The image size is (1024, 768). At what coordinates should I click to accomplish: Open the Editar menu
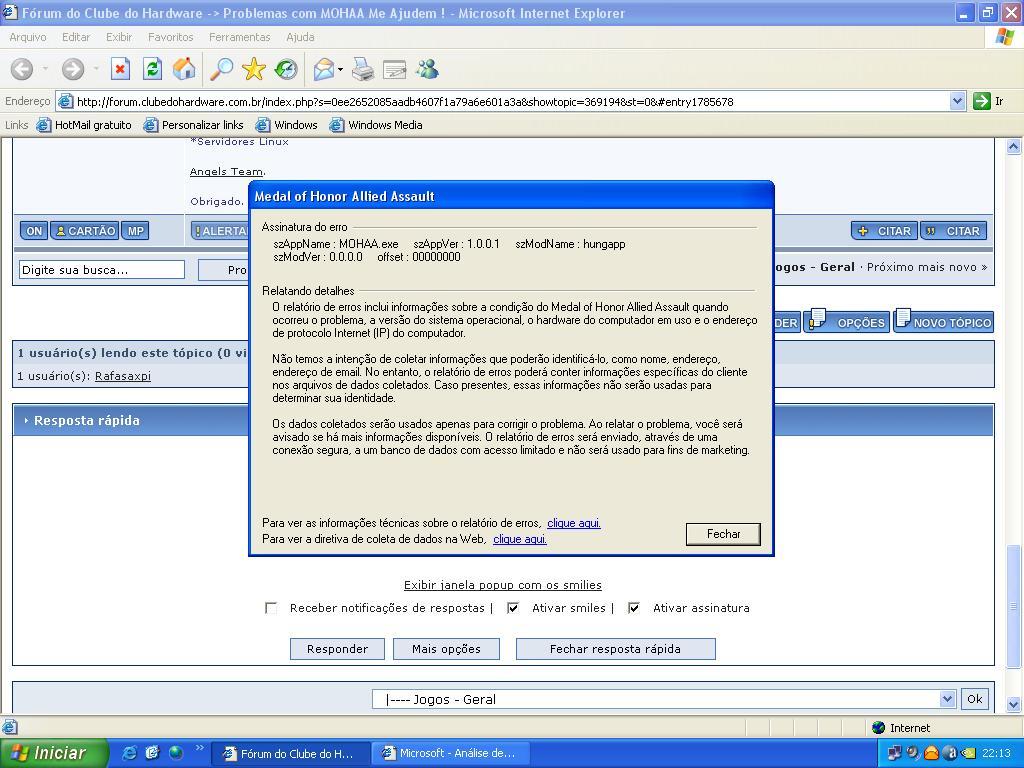coord(76,37)
